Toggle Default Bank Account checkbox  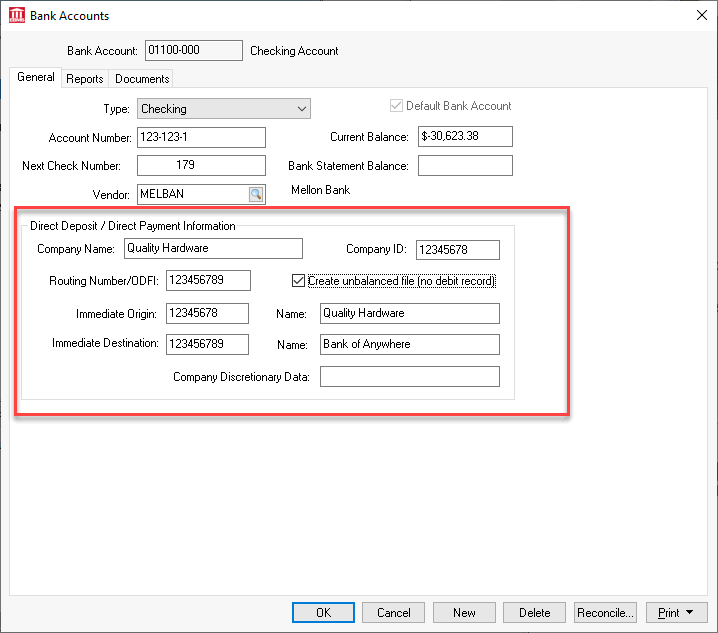(396, 106)
